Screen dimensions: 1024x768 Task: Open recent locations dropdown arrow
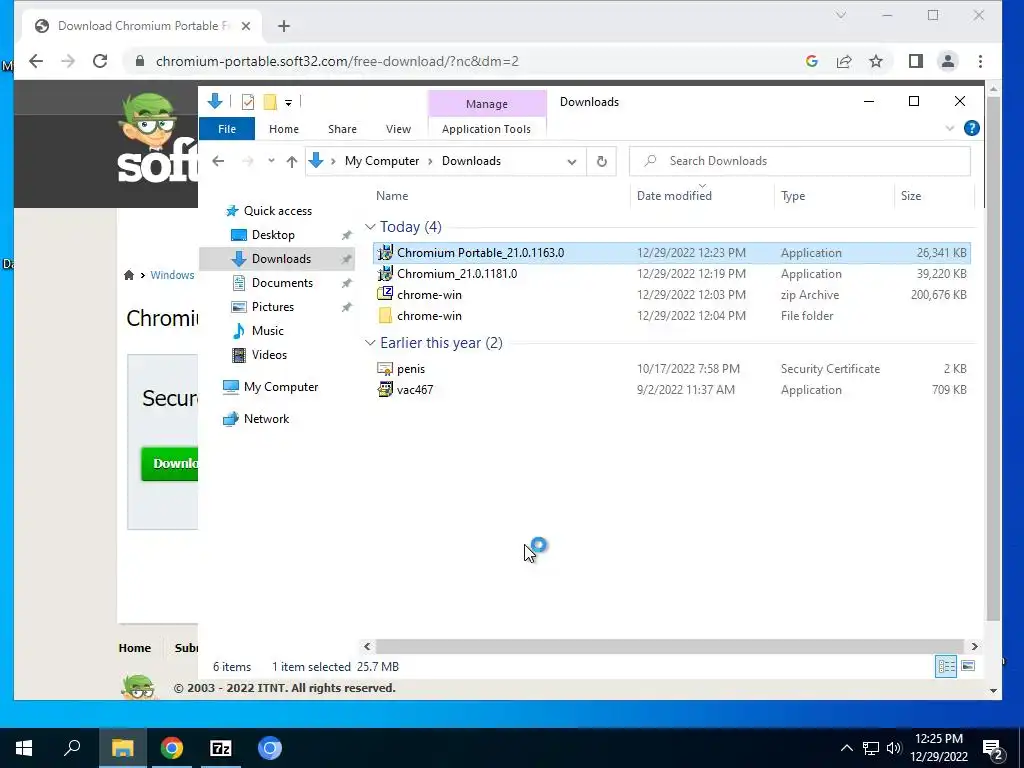click(271, 161)
